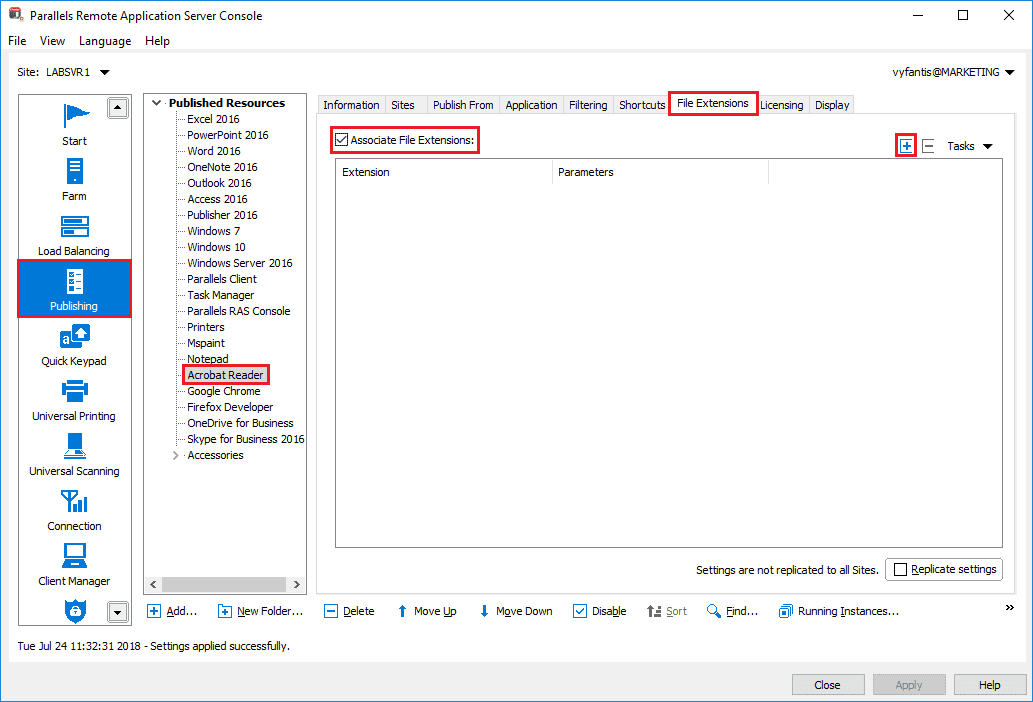1033x702 pixels.
Task: Click the Extension column header
Action: coord(444,172)
